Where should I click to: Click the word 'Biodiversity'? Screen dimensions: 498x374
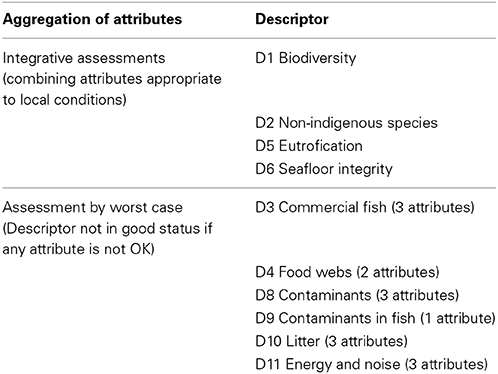(x=317, y=58)
